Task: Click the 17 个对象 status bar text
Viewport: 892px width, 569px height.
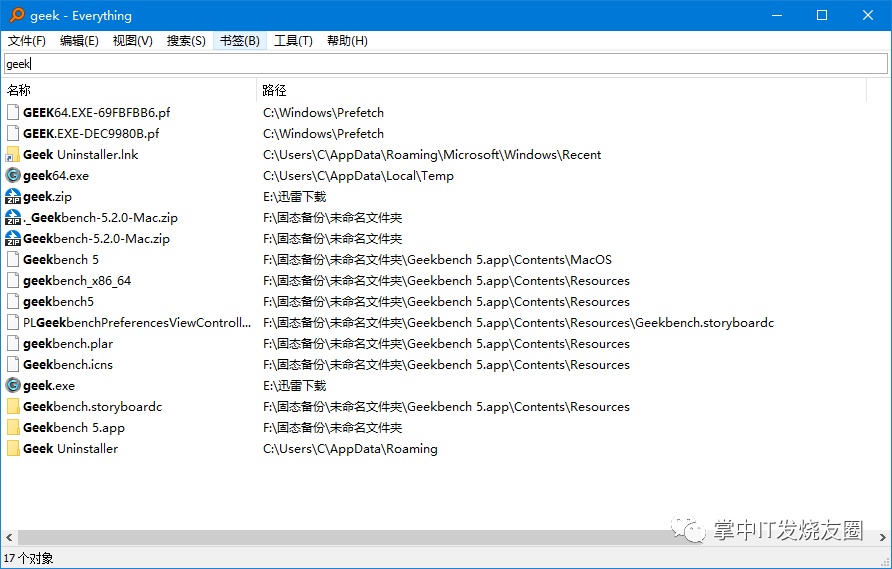Action: pyautogui.click(x=28, y=558)
